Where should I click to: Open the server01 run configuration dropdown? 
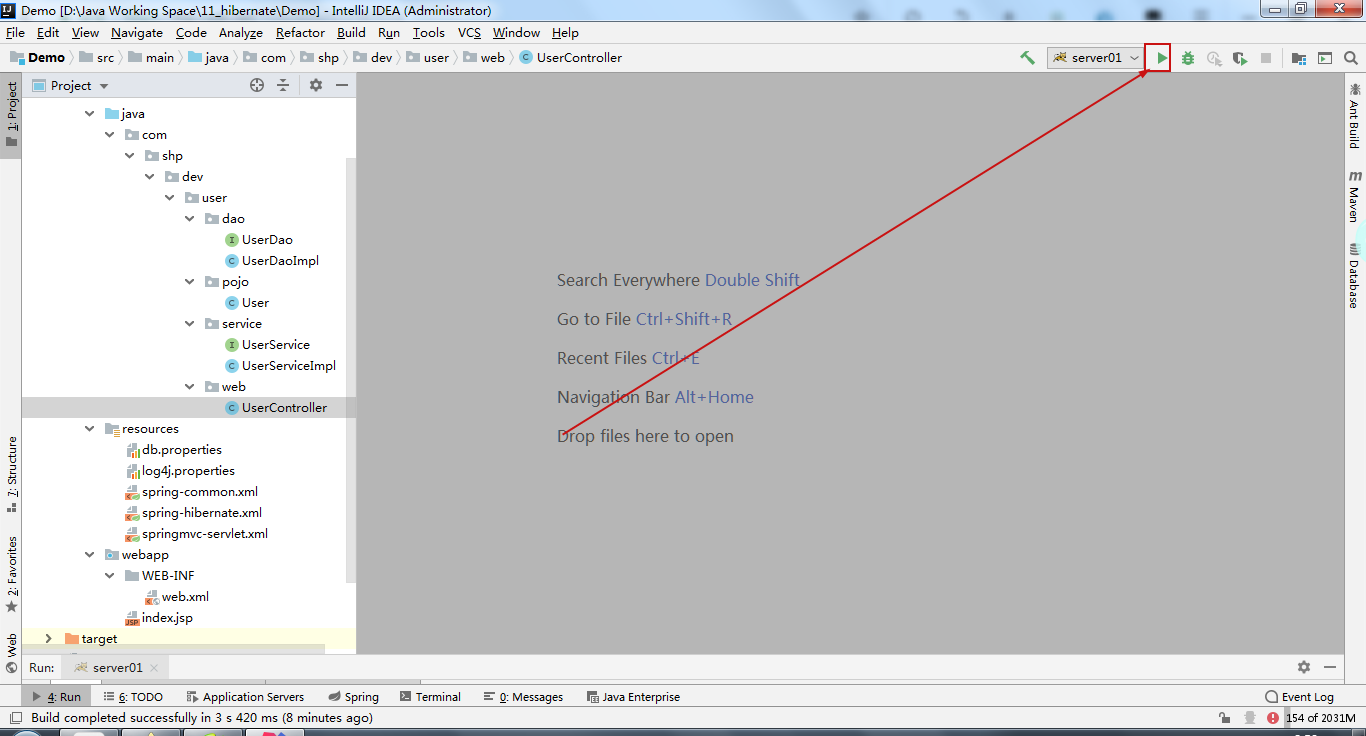coord(1096,58)
